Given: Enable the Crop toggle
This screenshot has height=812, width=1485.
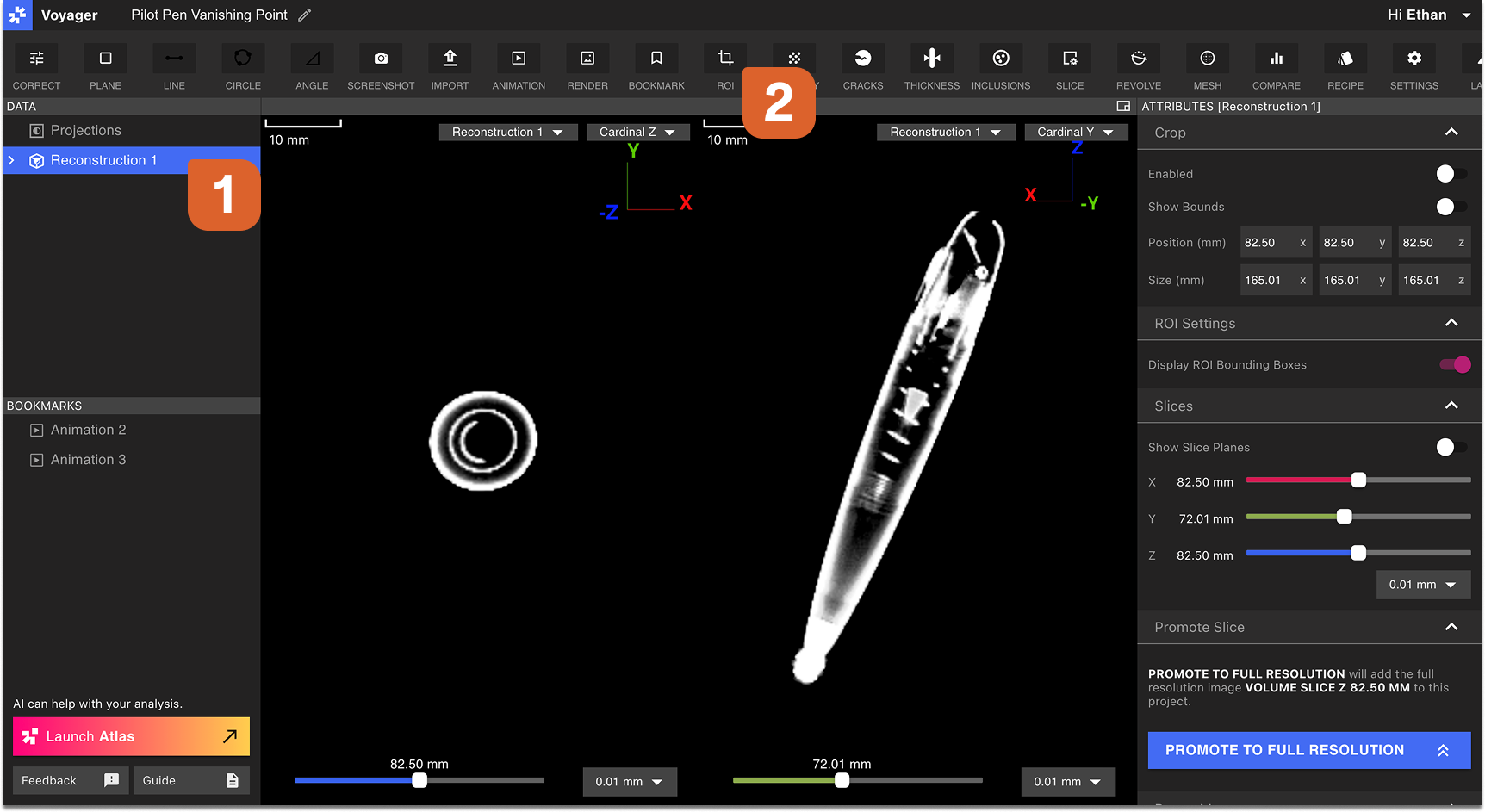Looking at the screenshot, I should tap(1451, 174).
